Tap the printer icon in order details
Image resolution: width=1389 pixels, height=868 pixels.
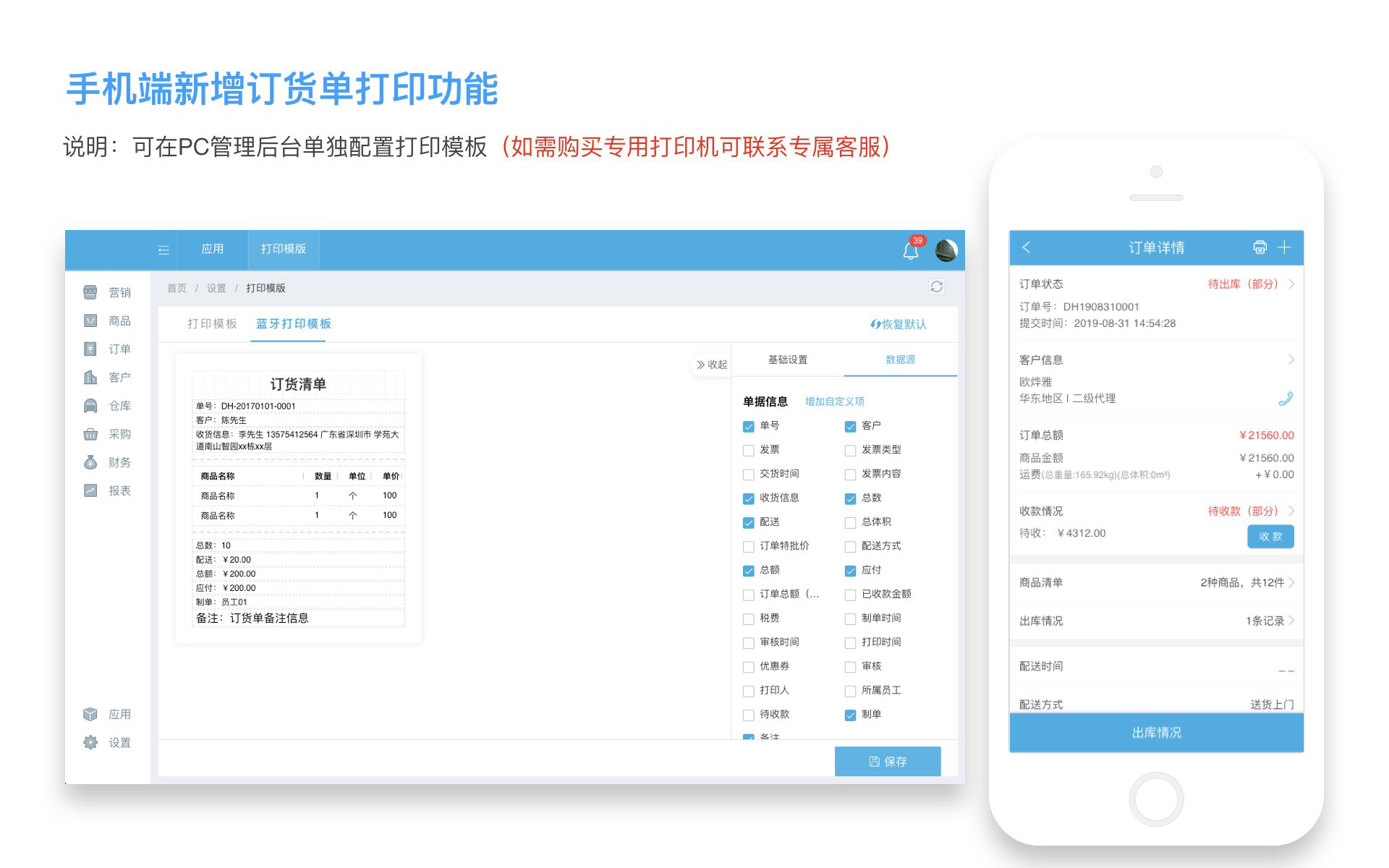pyautogui.click(x=1260, y=247)
